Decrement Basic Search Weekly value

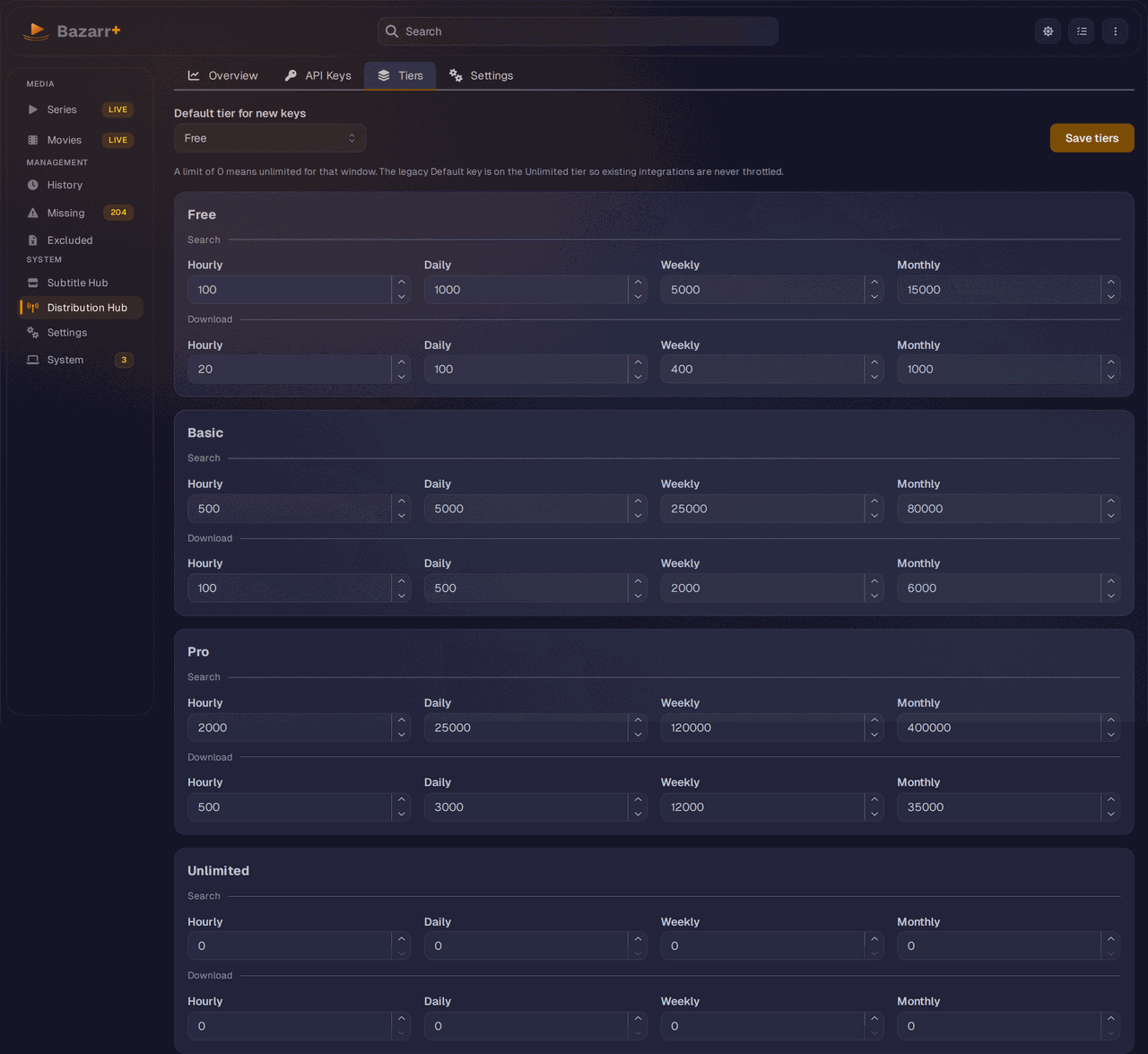tap(874, 516)
